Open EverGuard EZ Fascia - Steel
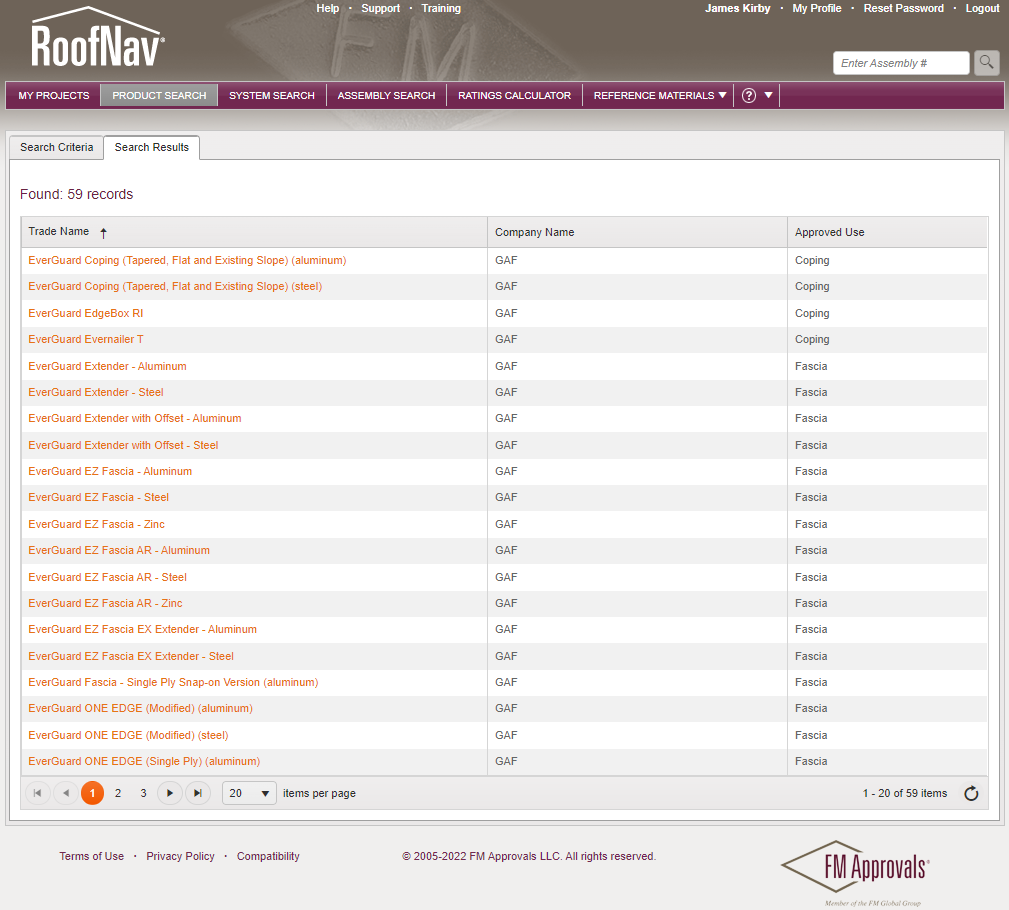1009x910 pixels. click(98, 497)
